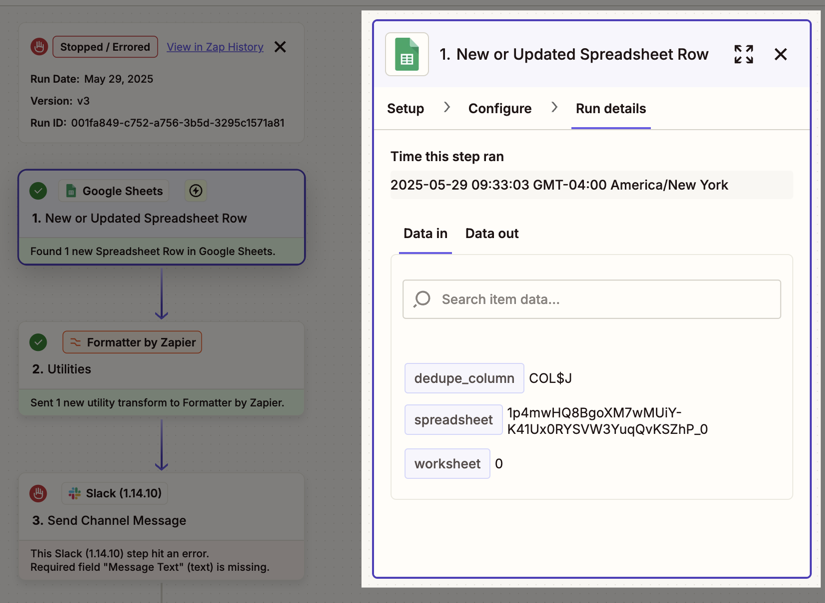Open the Send Channel Message step
825x603 pixels.
click(x=109, y=520)
